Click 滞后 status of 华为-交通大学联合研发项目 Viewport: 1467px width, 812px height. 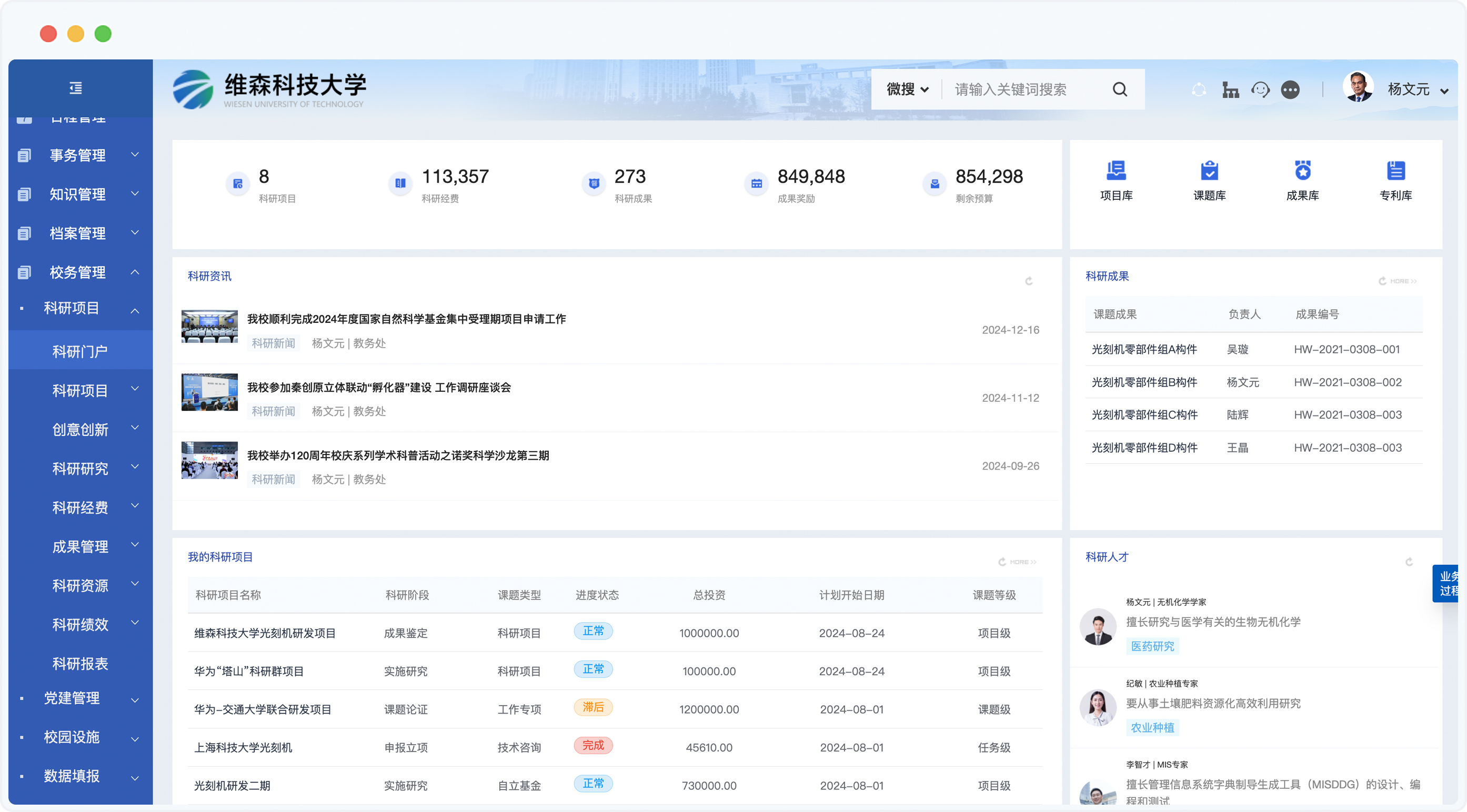coord(593,707)
